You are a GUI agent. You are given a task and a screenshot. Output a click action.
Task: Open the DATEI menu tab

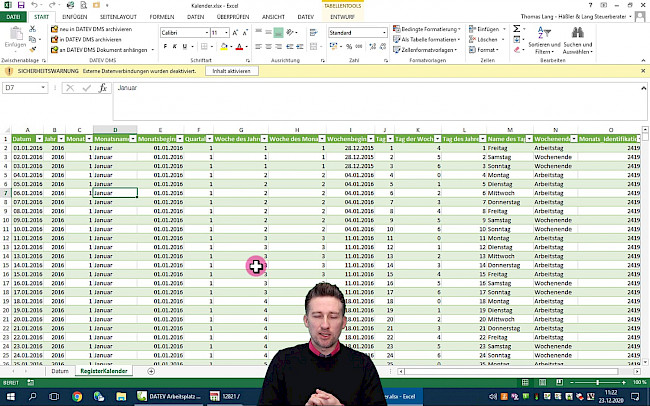click(13, 17)
